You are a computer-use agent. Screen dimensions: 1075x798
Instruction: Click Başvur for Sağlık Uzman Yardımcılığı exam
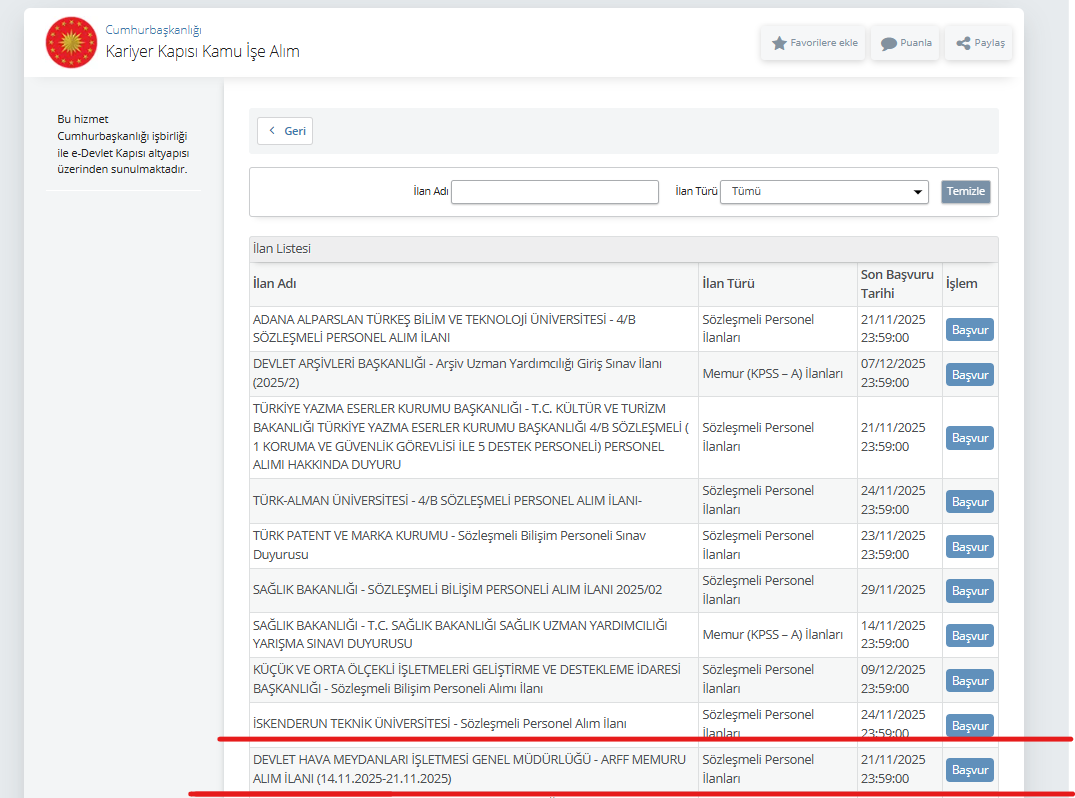coord(969,636)
